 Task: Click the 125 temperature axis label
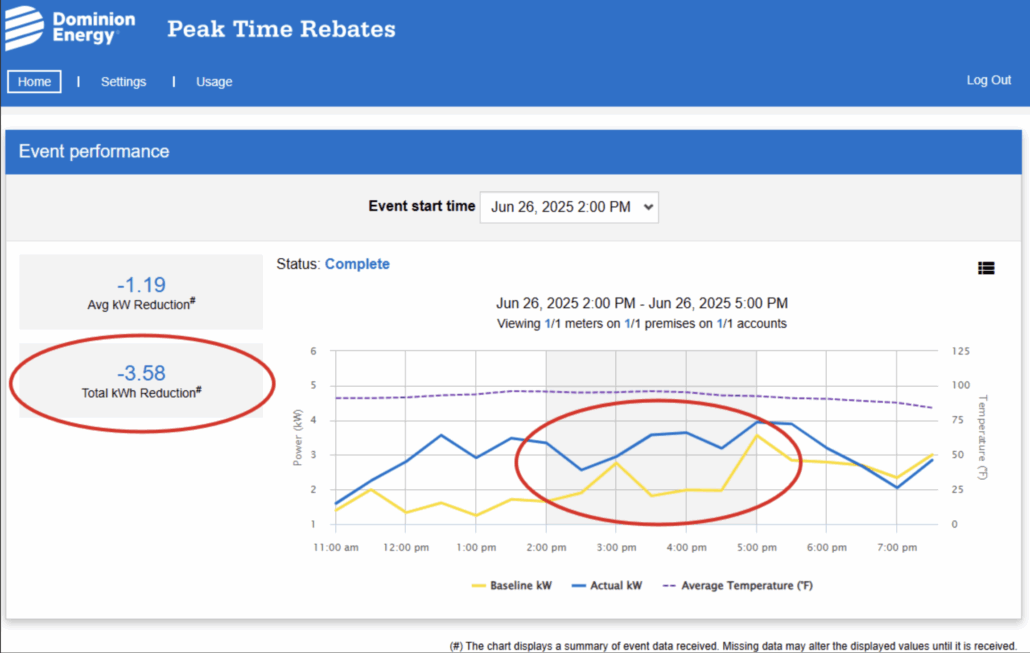click(x=960, y=351)
